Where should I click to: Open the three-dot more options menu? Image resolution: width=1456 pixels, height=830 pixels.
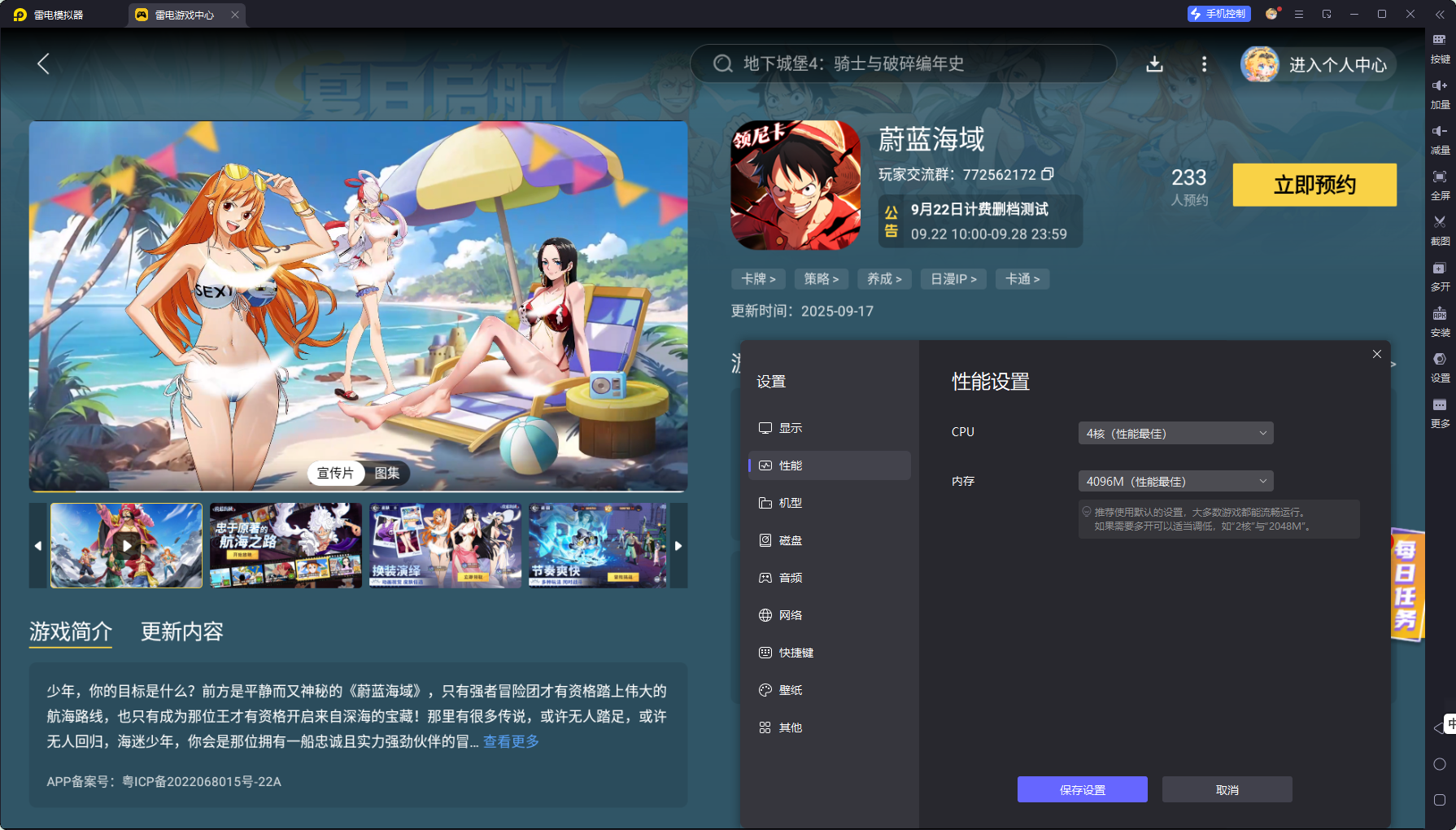tap(1205, 63)
